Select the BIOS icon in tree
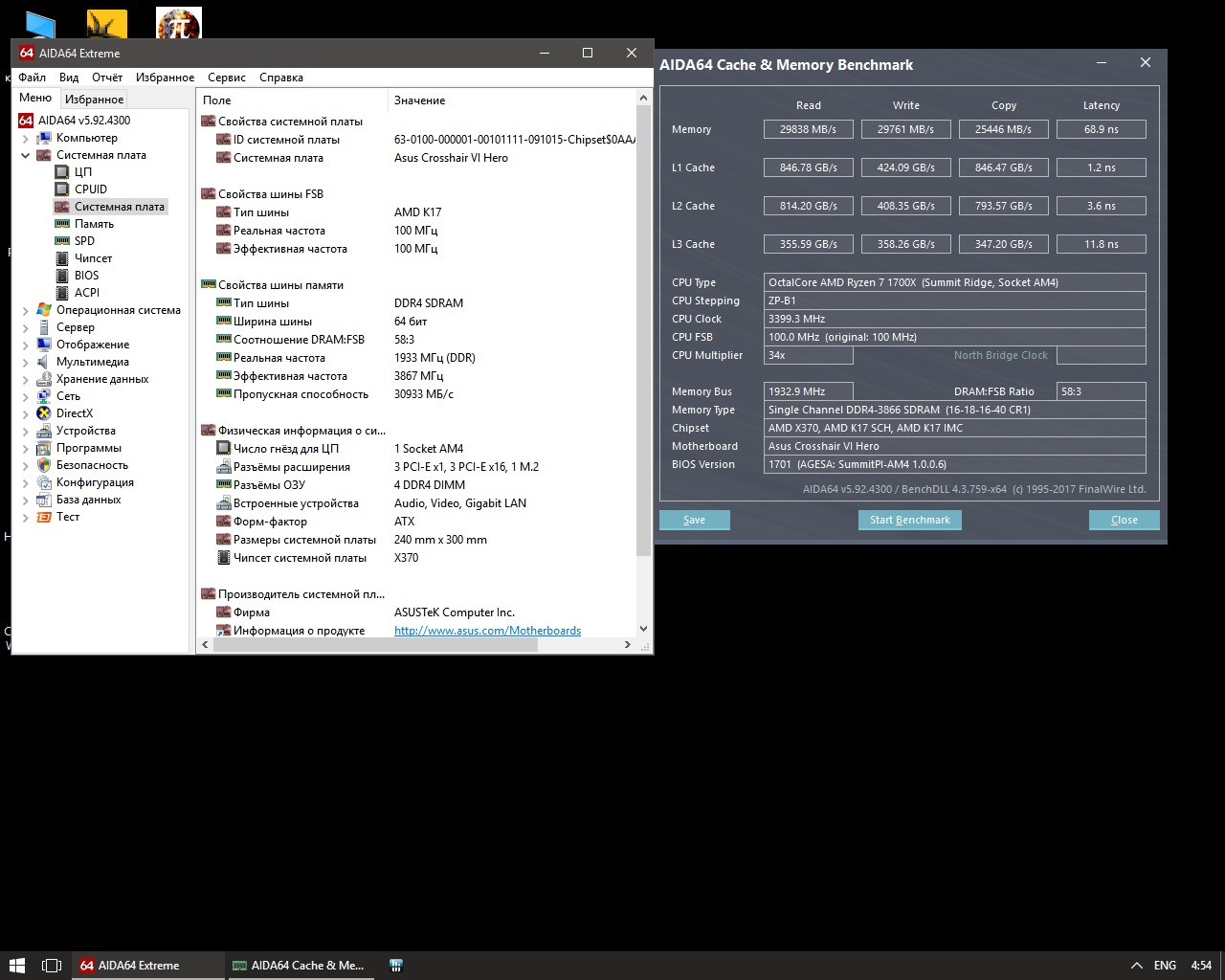The height and width of the screenshot is (980, 1225). click(x=62, y=276)
